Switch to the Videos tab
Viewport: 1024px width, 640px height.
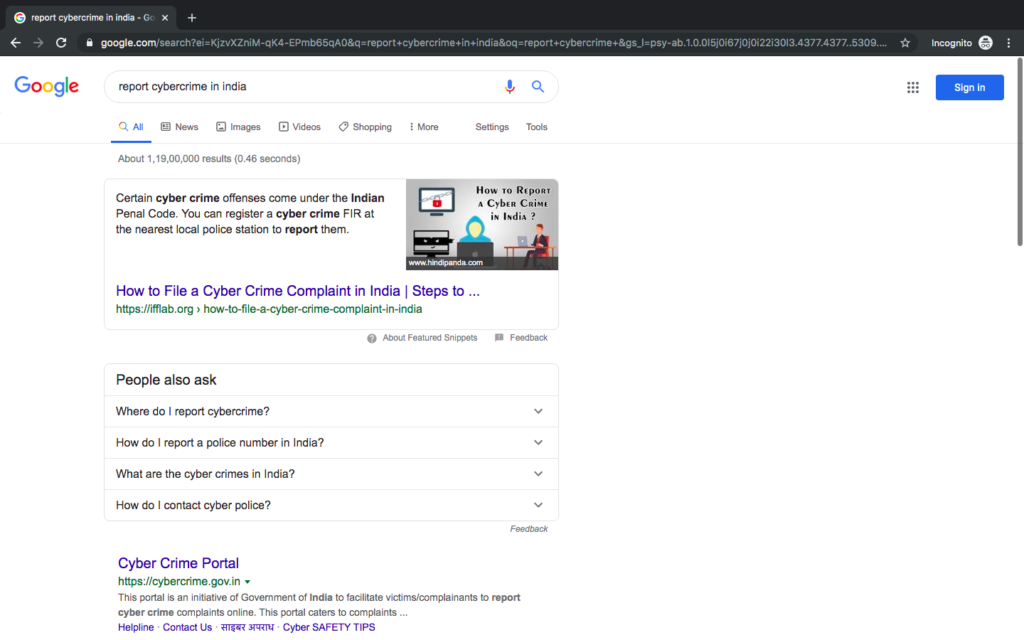300,127
